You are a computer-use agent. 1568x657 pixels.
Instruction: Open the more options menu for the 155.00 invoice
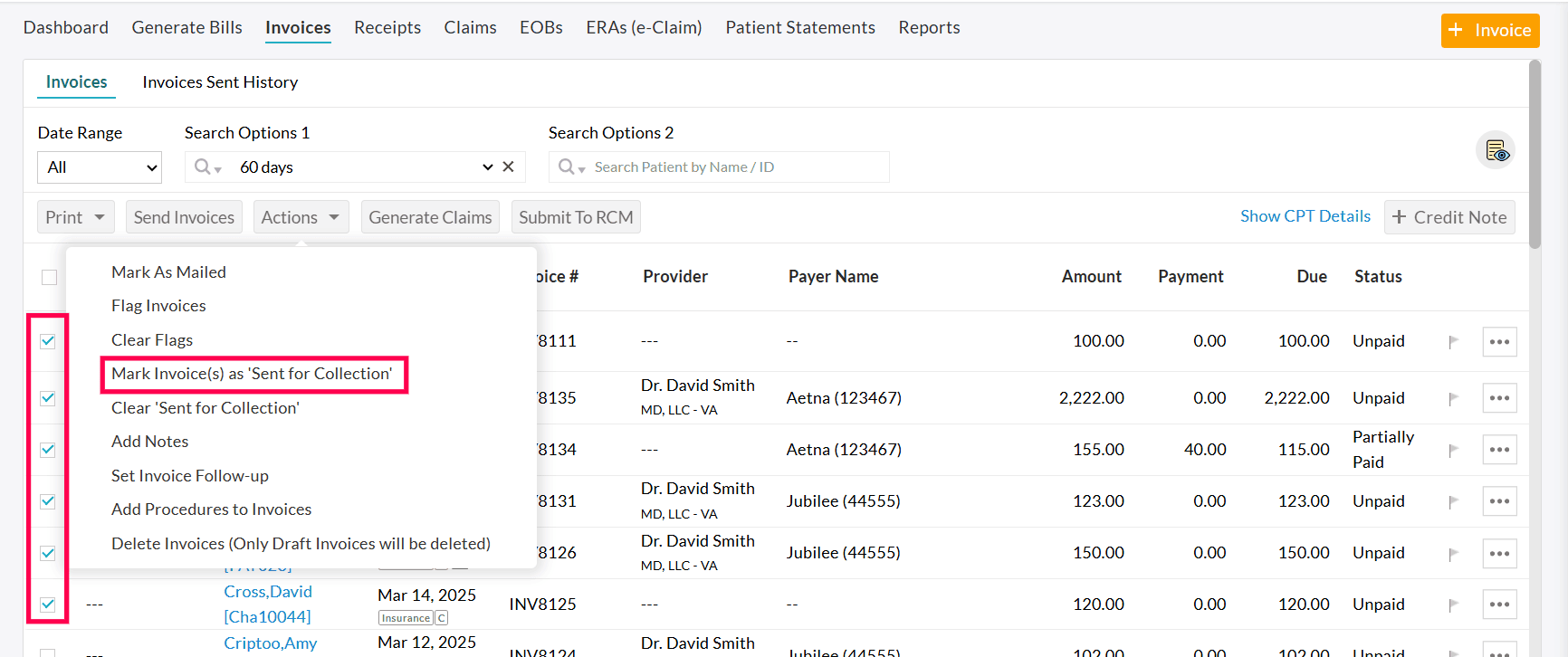[1499, 450]
